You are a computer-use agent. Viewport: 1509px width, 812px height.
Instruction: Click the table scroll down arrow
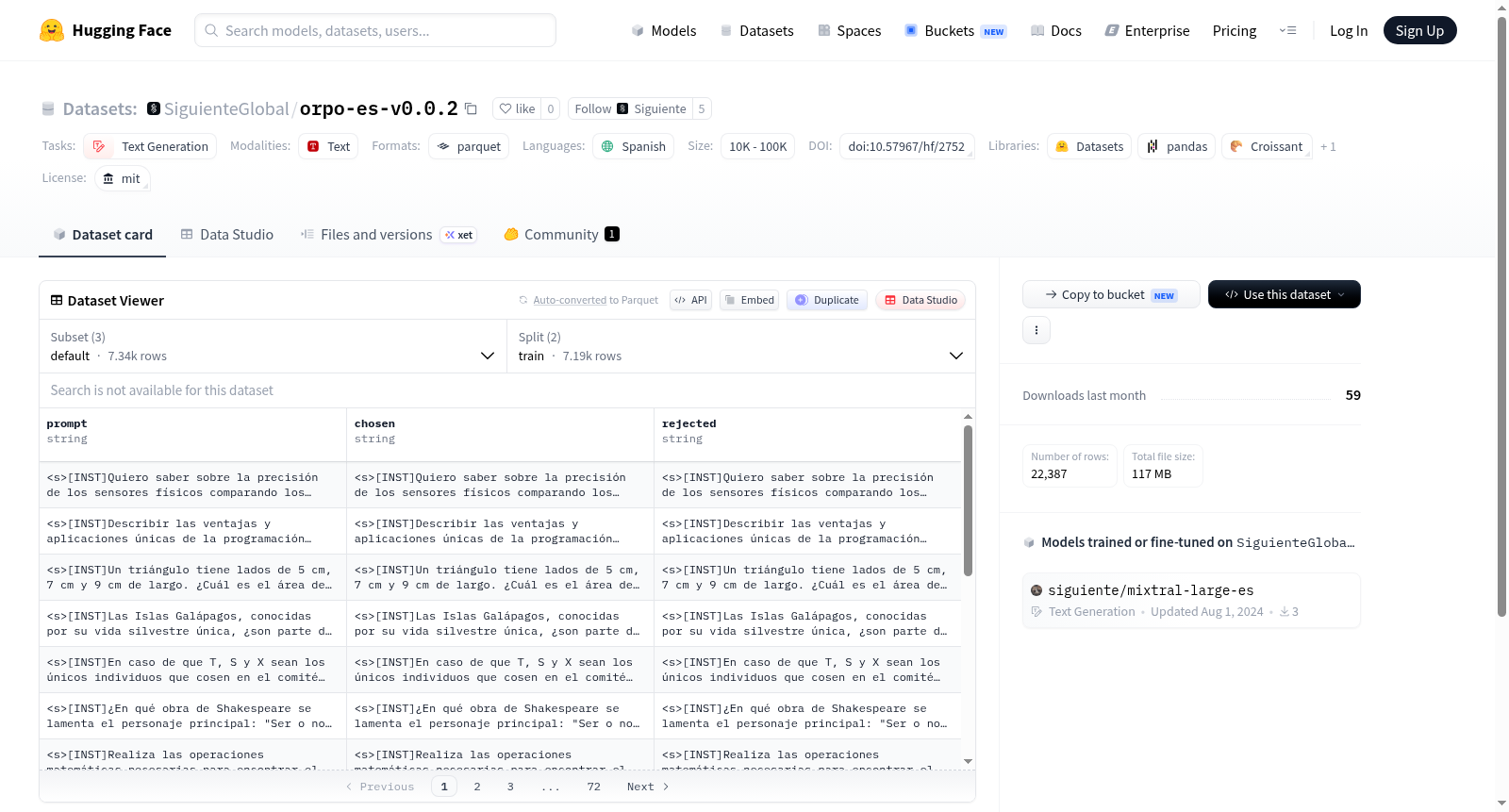pos(968,761)
